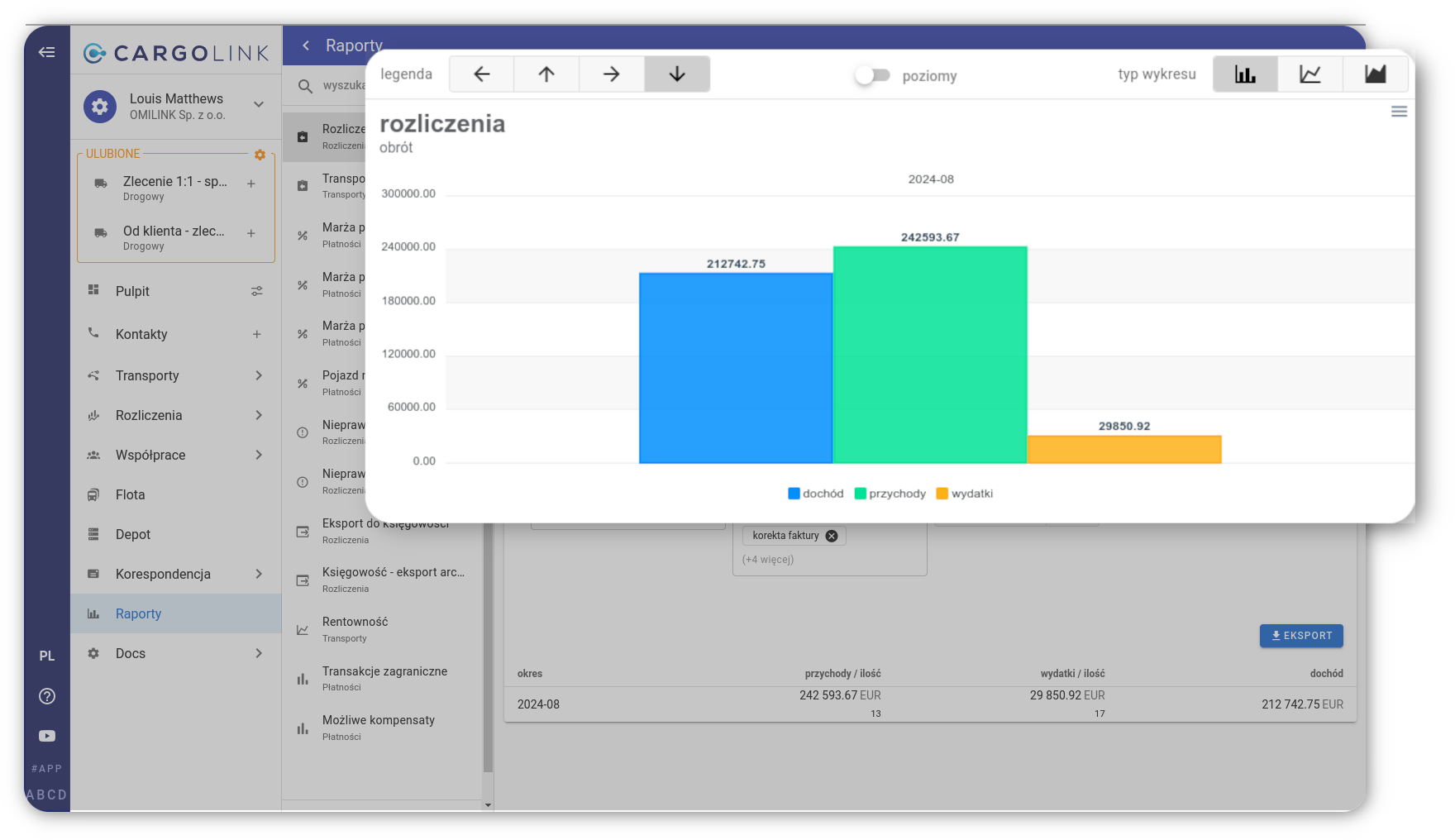This screenshot has width=1455, height=840.
Task: Select the bar chart type icon
Action: (1245, 74)
